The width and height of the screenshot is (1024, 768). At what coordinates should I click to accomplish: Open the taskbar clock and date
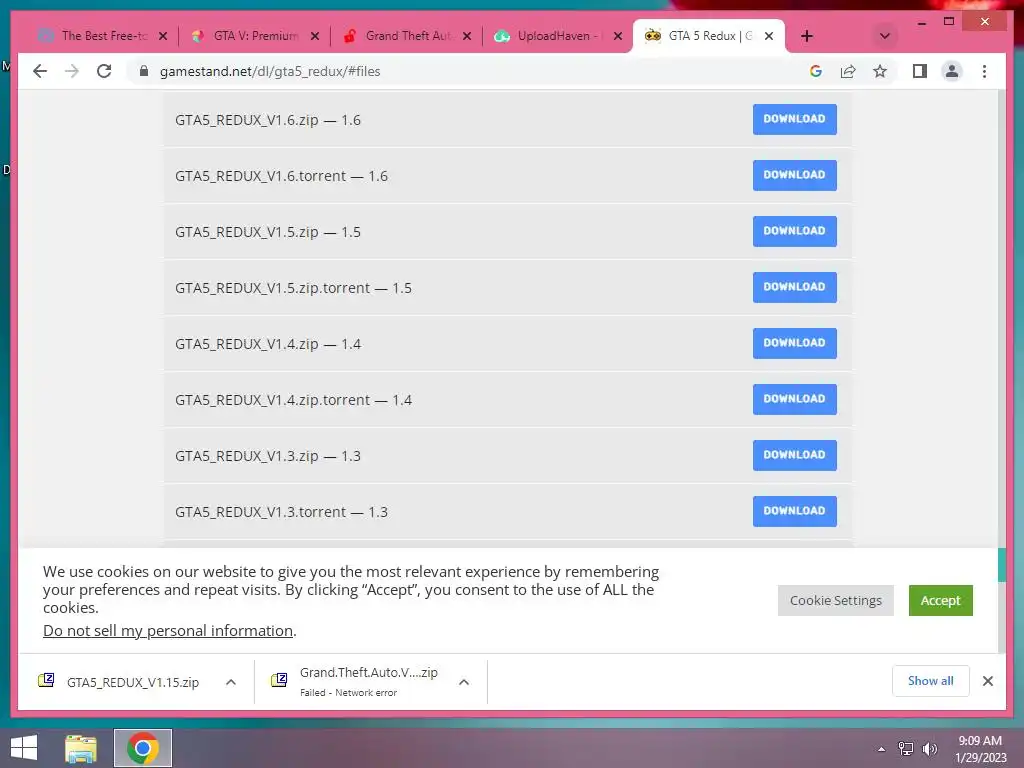pos(981,749)
